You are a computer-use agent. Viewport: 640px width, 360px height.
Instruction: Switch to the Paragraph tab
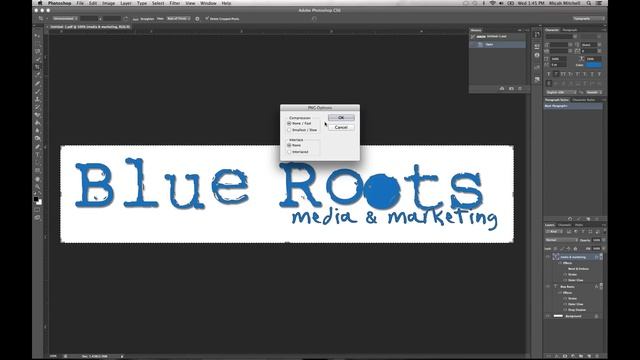pyautogui.click(x=570, y=30)
